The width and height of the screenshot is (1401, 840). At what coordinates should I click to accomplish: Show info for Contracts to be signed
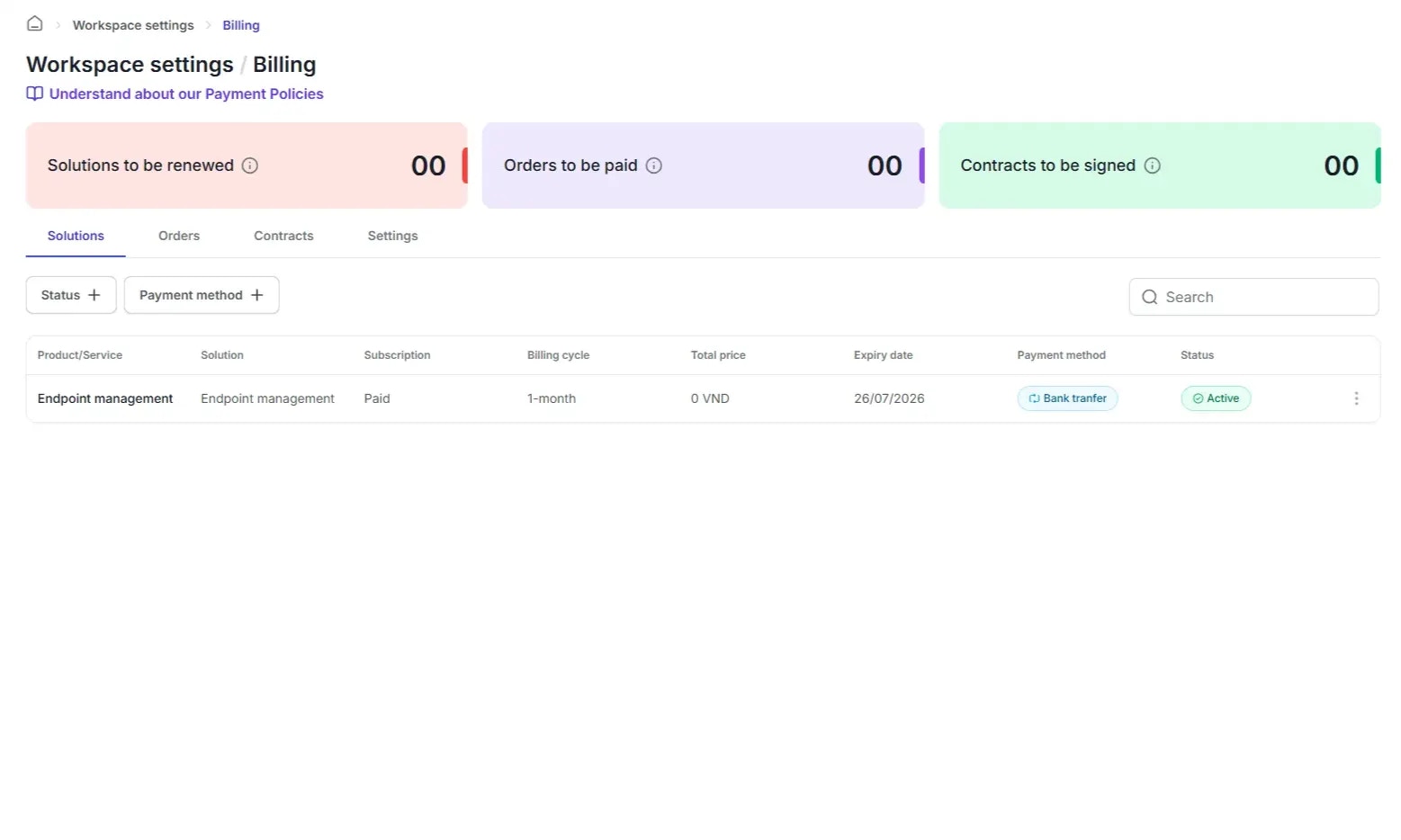click(x=1152, y=165)
